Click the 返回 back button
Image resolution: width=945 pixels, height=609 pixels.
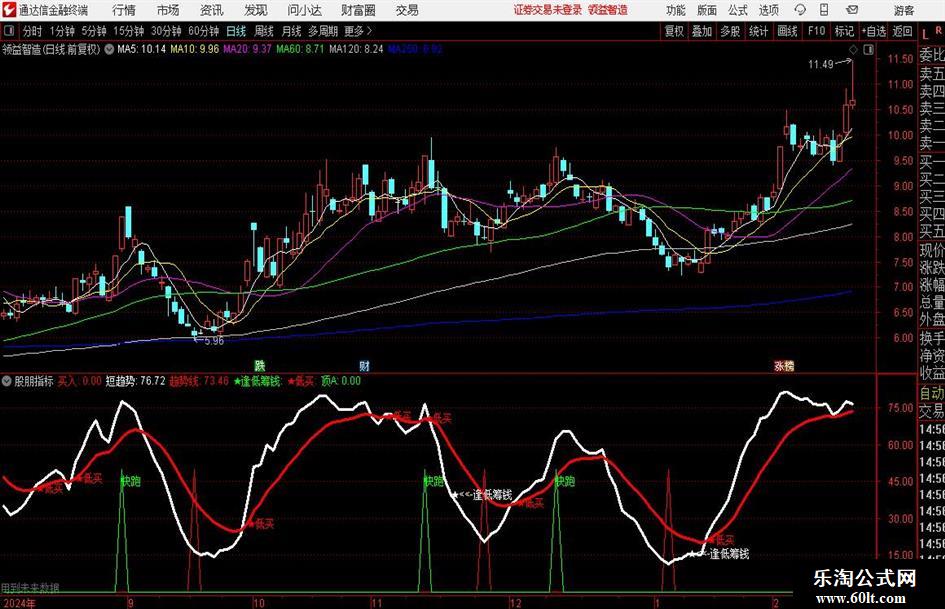point(902,31)
